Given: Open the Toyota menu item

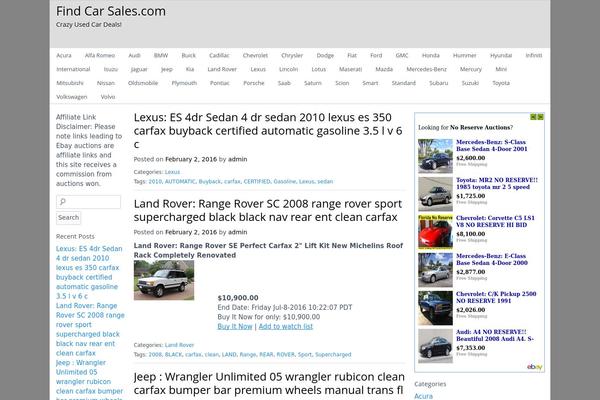Looking at the screenshot, I should [x=501, y=83].
